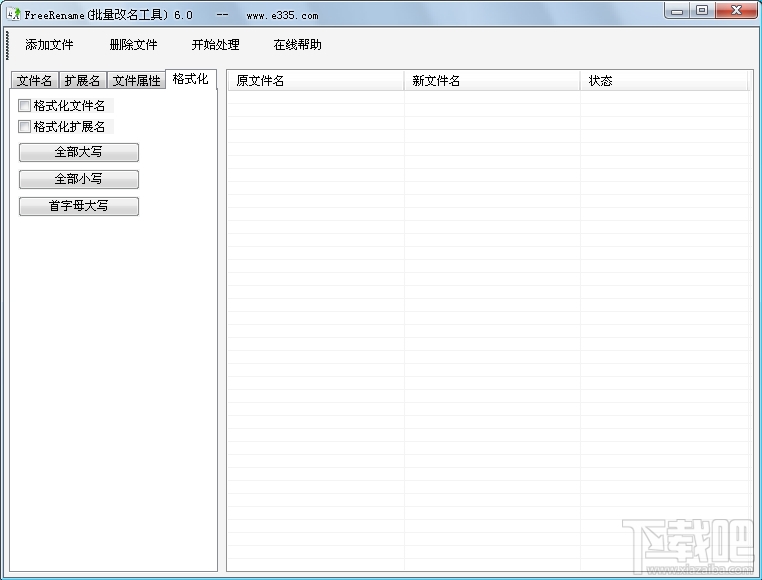Minimize the FreeRename window
Image resolution: width=762 pixels, height=580 pixels.
[x=677, y=10]
